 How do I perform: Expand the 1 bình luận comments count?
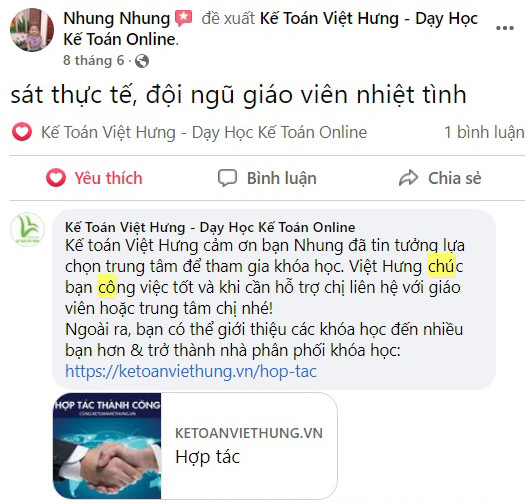[x=484, y=132]
